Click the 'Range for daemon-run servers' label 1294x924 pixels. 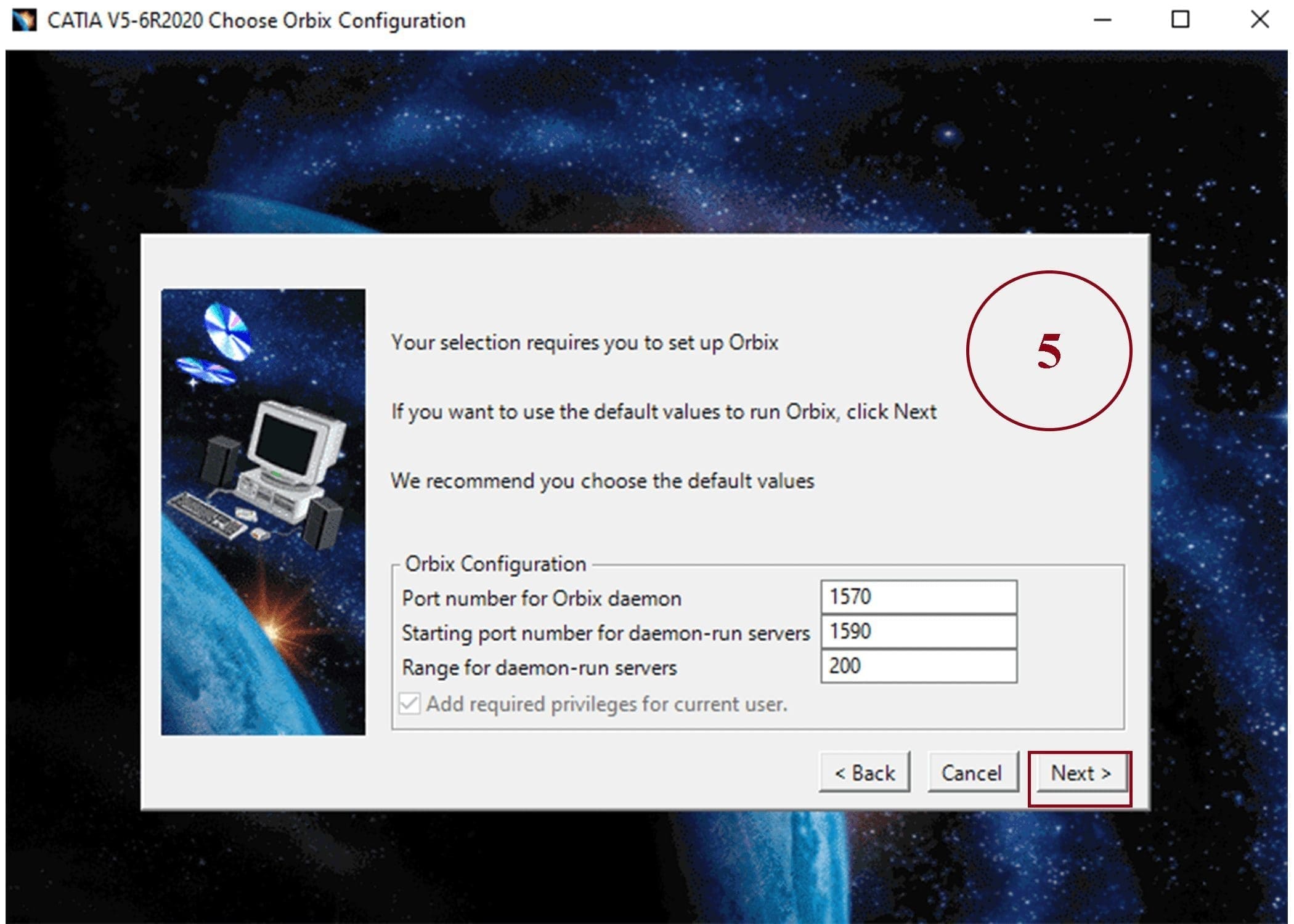[539, 668]
